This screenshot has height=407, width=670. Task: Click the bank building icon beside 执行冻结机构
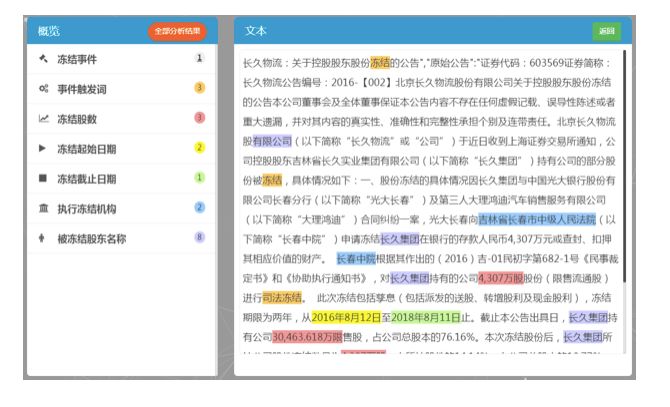(x=43, y=208)
